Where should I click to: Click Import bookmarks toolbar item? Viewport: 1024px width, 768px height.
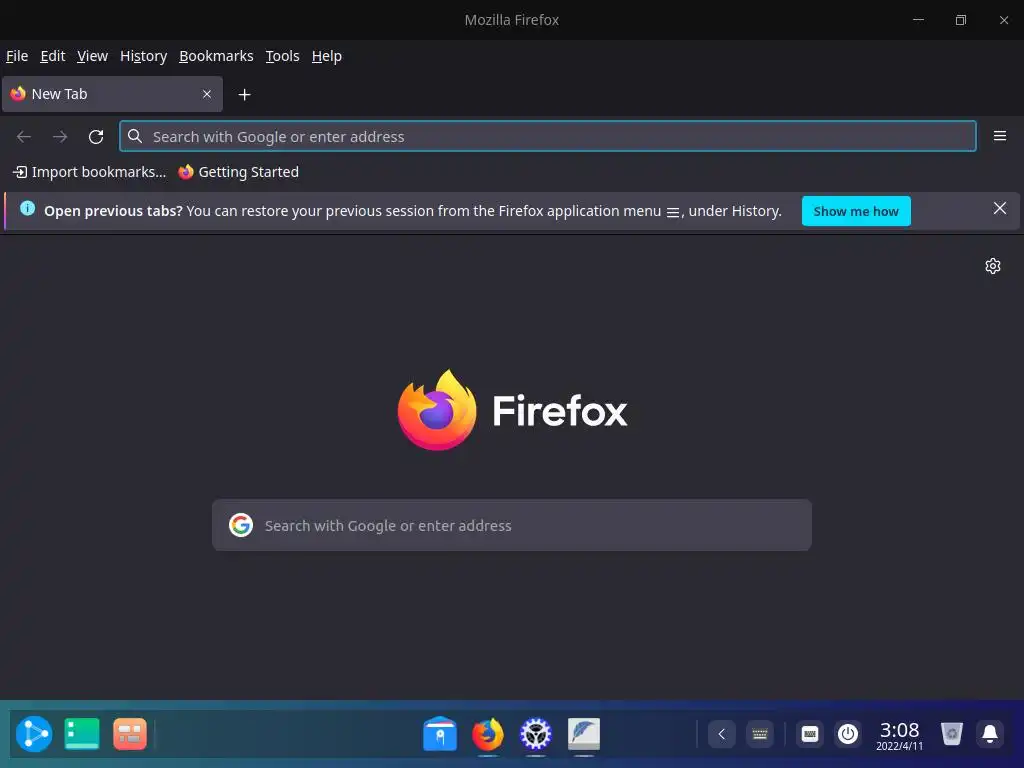tap(89, 172)
